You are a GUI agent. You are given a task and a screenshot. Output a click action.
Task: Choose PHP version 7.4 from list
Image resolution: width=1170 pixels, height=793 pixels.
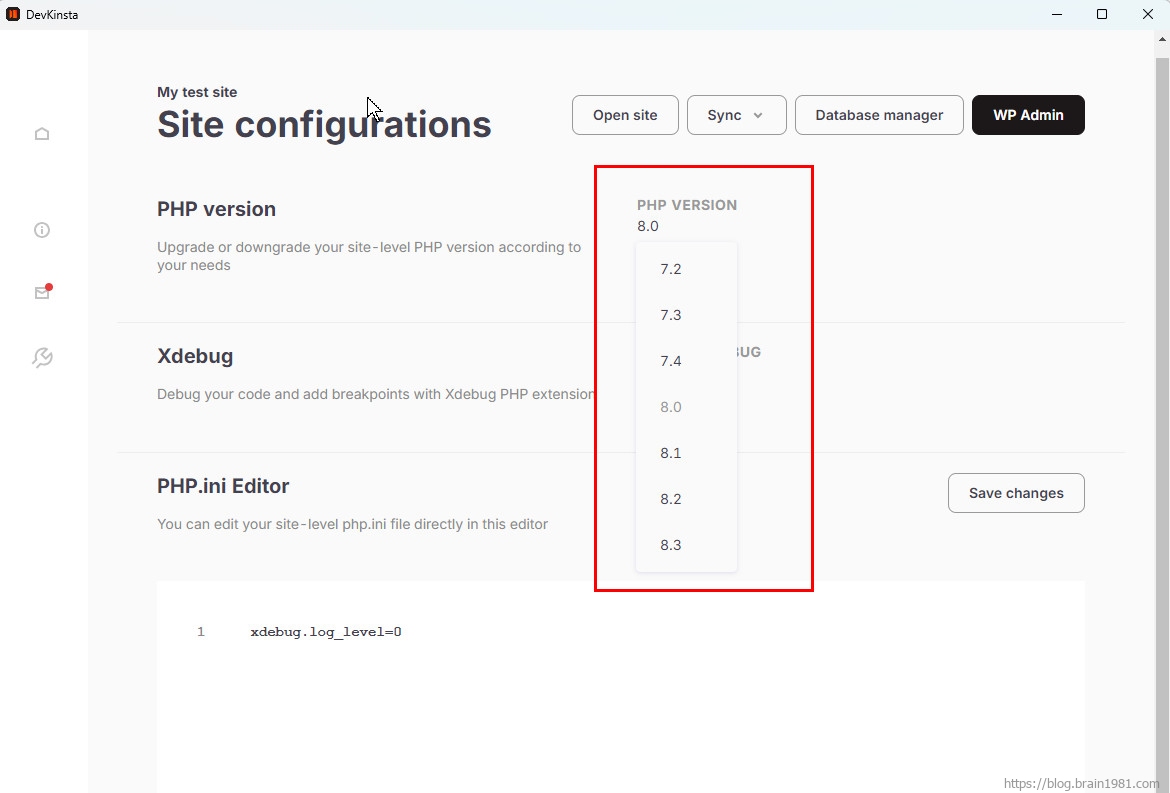click(x=686, y=361)
